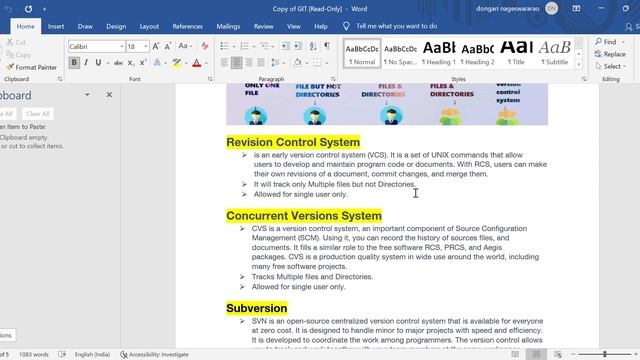The width and height of the screenshot is (640, 360).
Task: Open Ribbon Display Options icon
Action: (576, 9)
